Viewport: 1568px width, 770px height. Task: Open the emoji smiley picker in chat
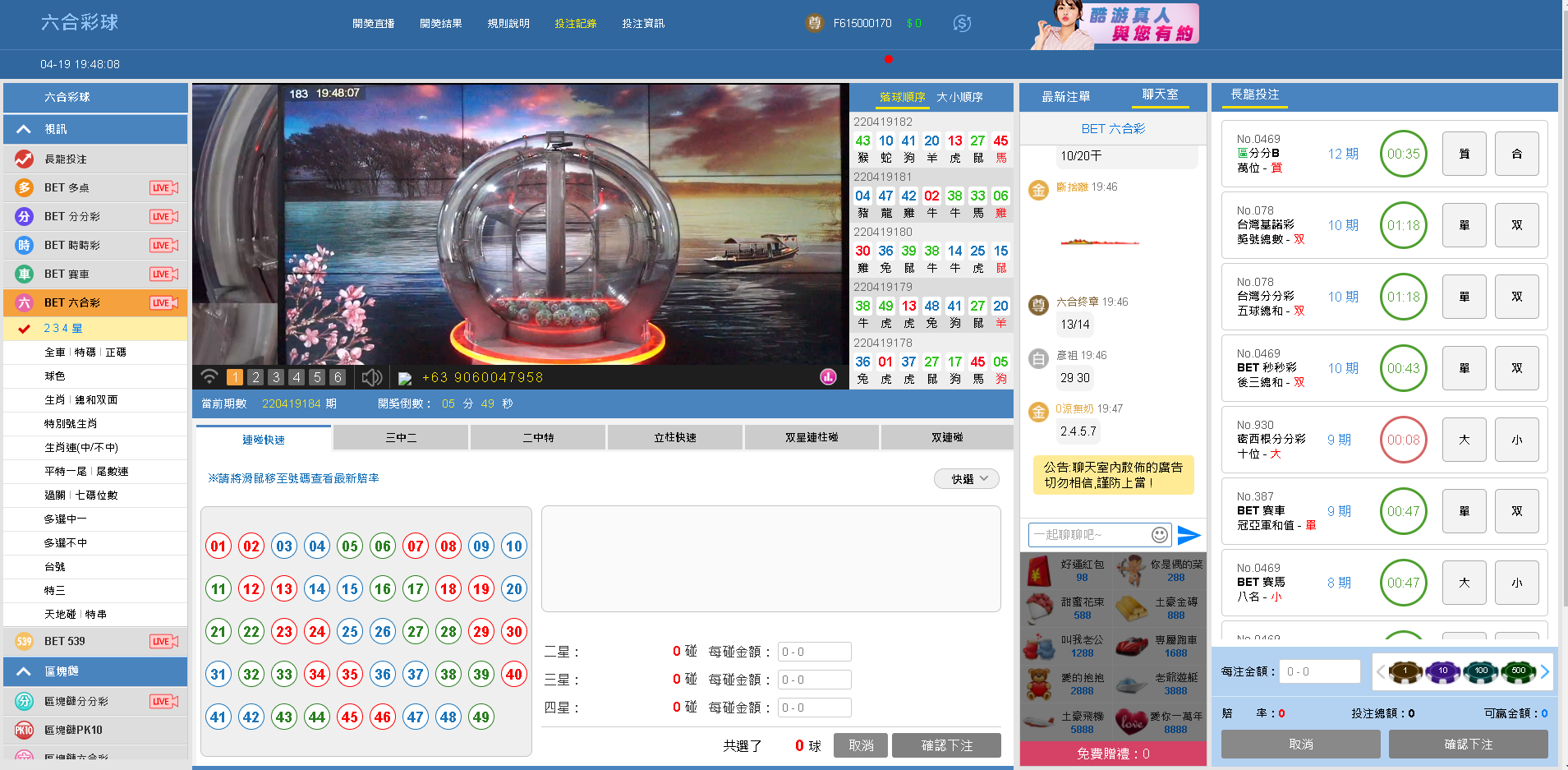tap(1159, 535)
